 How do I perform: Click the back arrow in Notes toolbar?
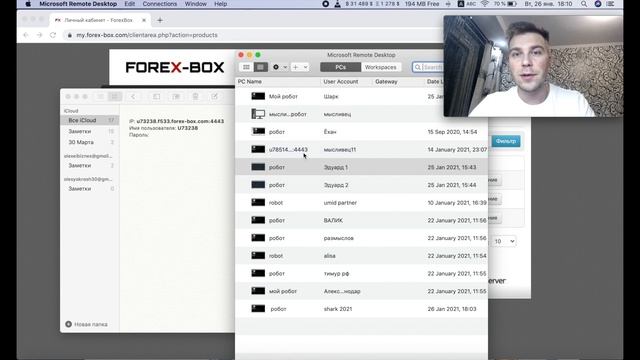tap(133, 97)
